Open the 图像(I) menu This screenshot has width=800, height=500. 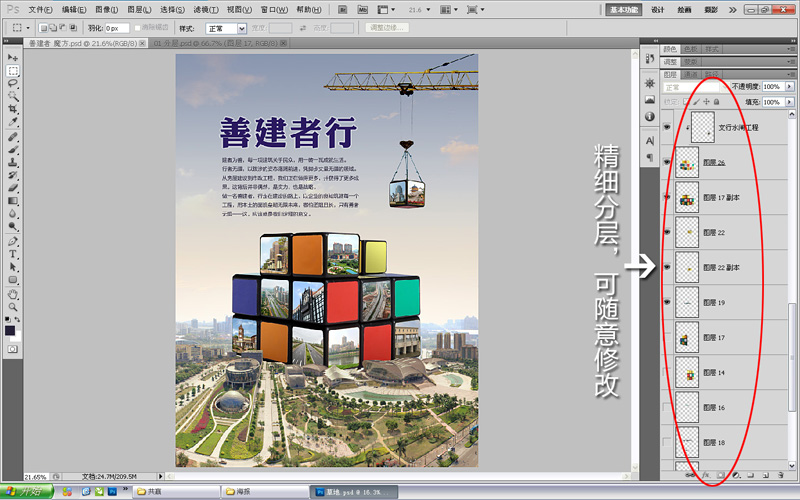107,10
